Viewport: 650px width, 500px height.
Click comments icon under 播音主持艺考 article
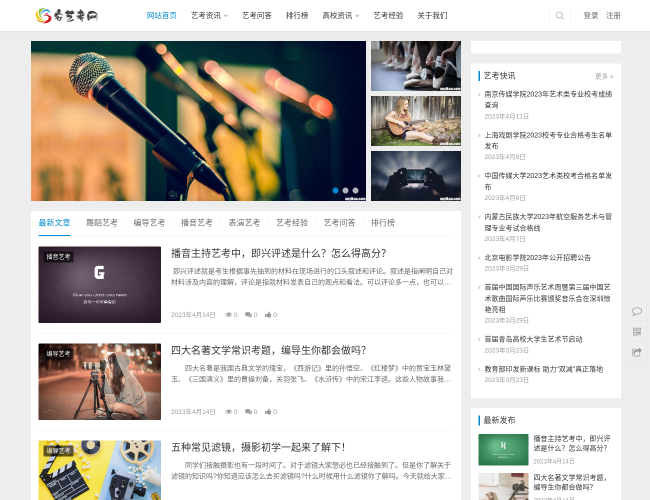[248, 315]
